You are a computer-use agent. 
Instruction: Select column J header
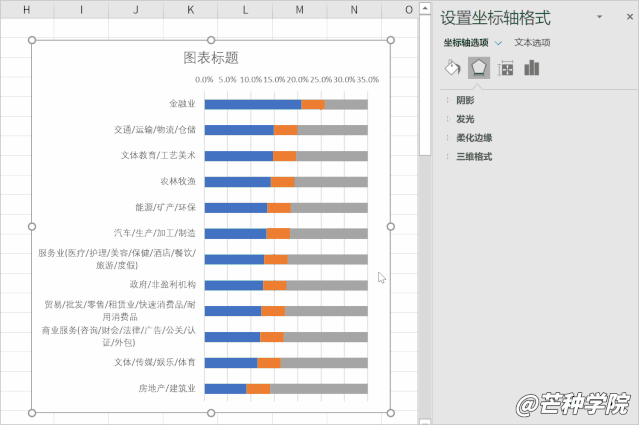pos(136,10)
